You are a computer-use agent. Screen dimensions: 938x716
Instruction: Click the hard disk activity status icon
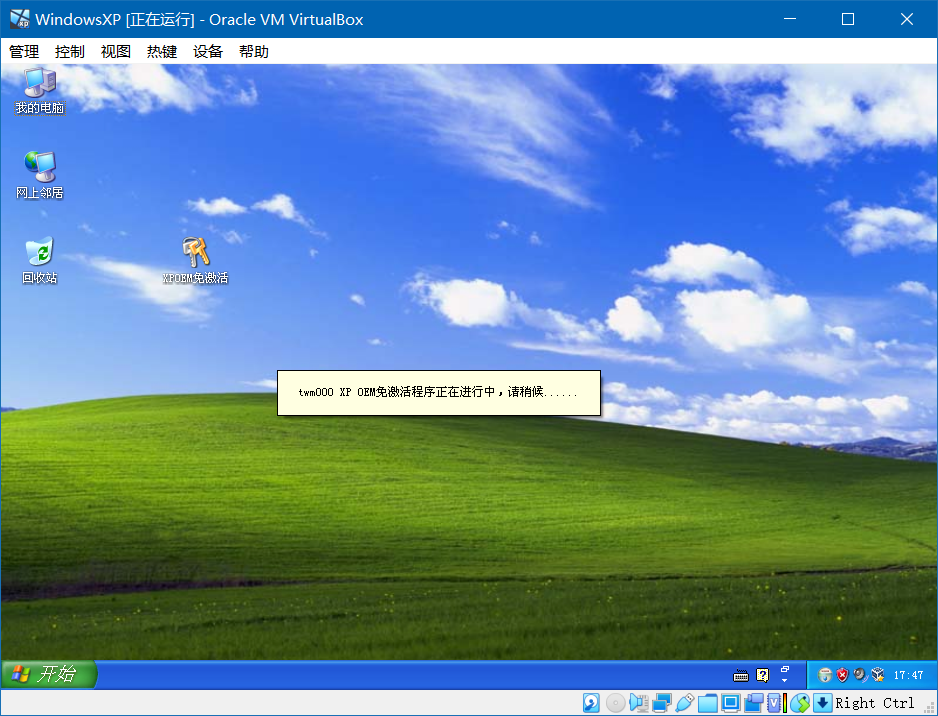click(591, 703)
